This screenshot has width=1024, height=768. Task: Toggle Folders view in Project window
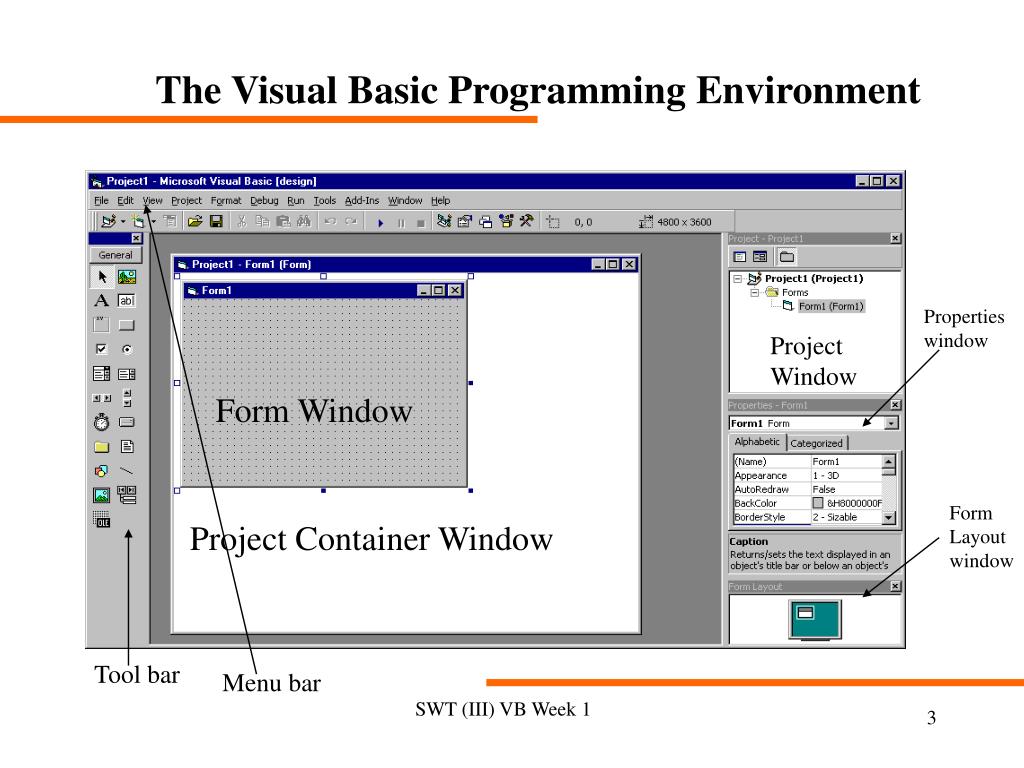tap(787, 257)
